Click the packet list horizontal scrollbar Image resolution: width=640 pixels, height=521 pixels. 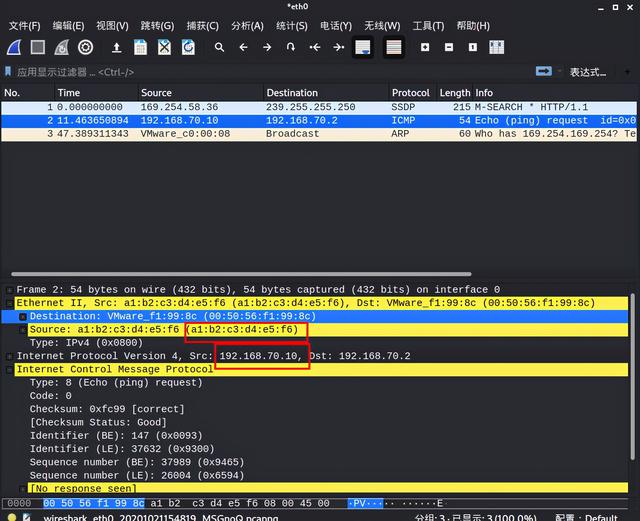click(x=241, y=274)
